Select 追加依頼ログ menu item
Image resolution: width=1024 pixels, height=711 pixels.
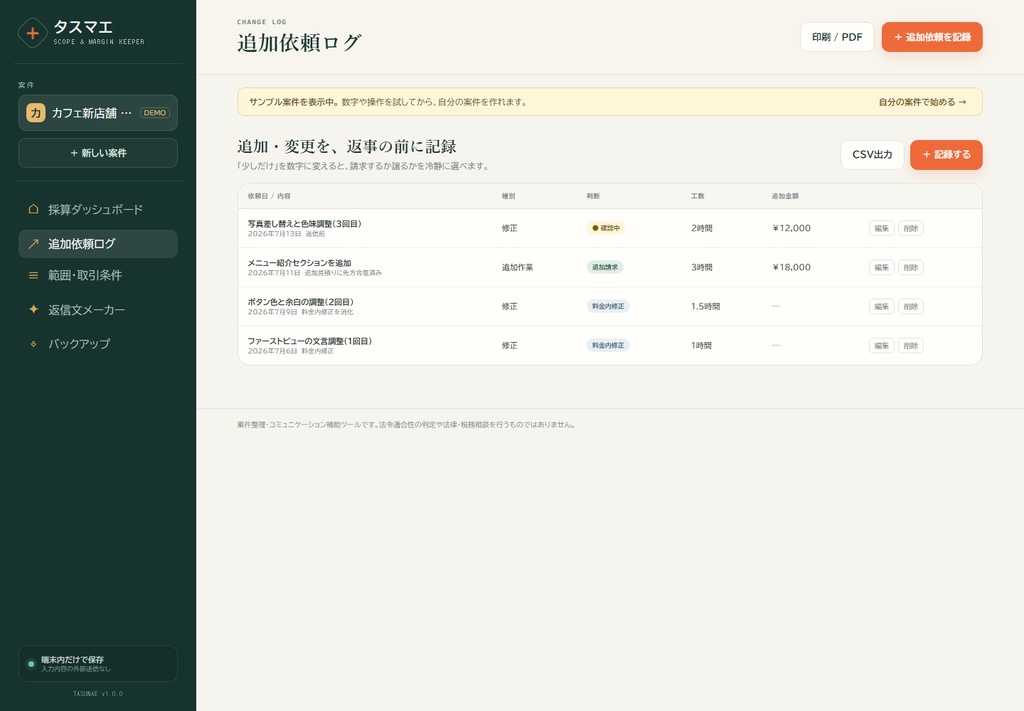98,244
